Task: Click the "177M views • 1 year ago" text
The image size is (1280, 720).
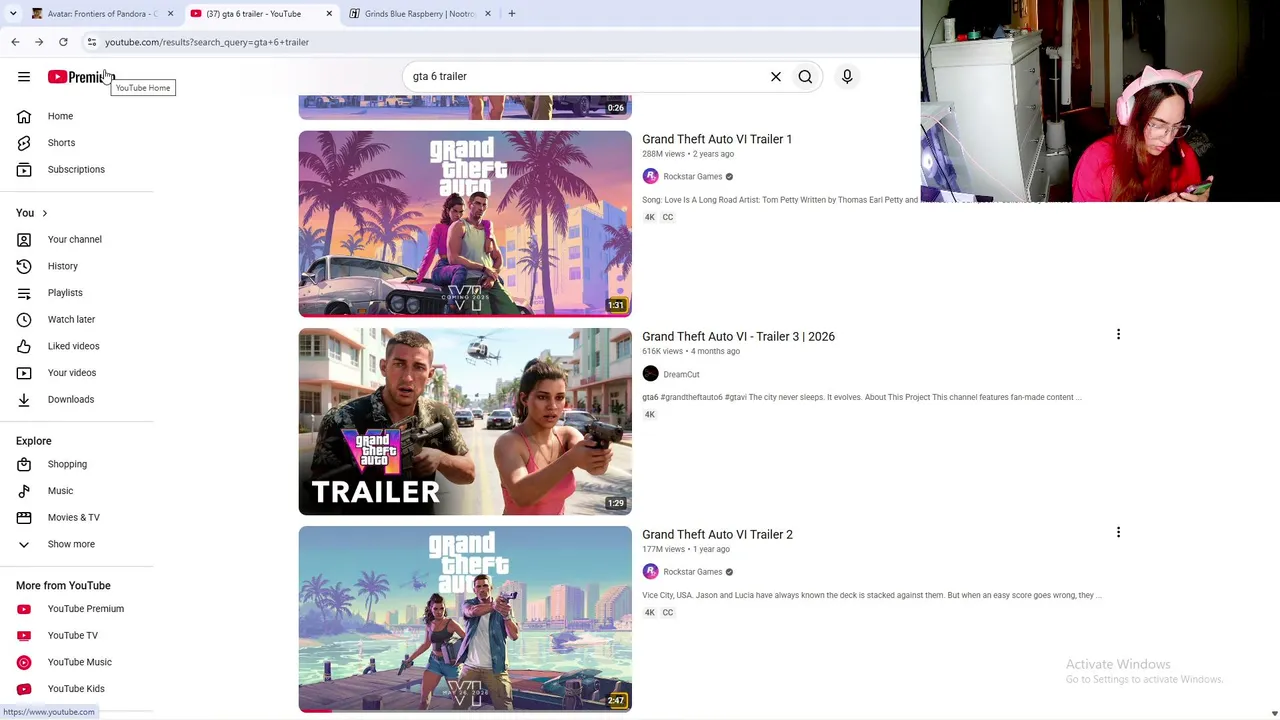Action: click(x=686, y=549)
